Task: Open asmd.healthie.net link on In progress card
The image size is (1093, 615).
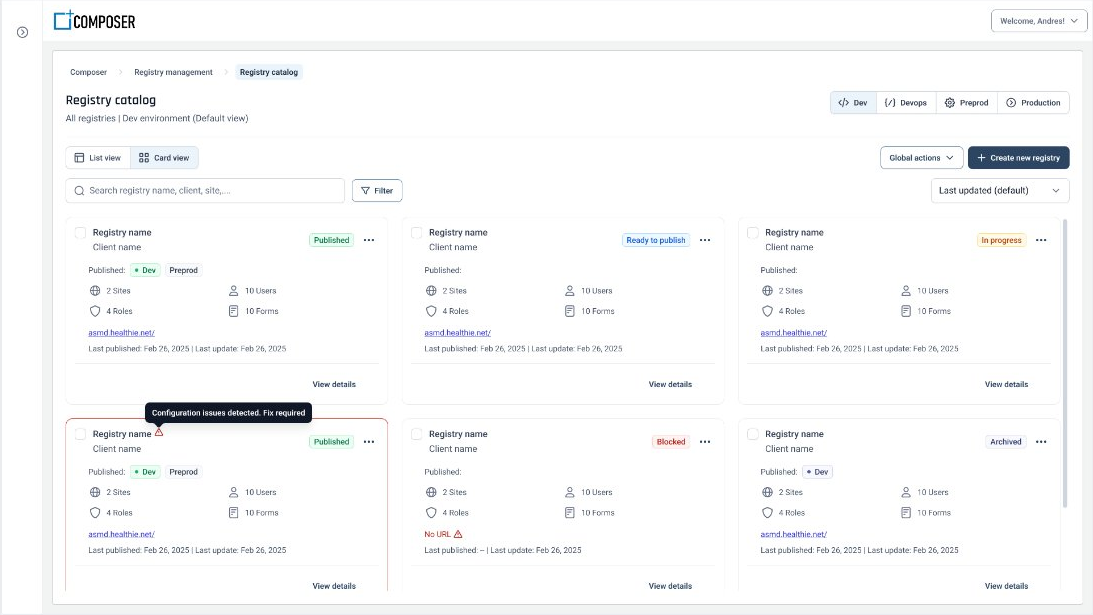Action: pyautogui.click(x=793, y=333)
